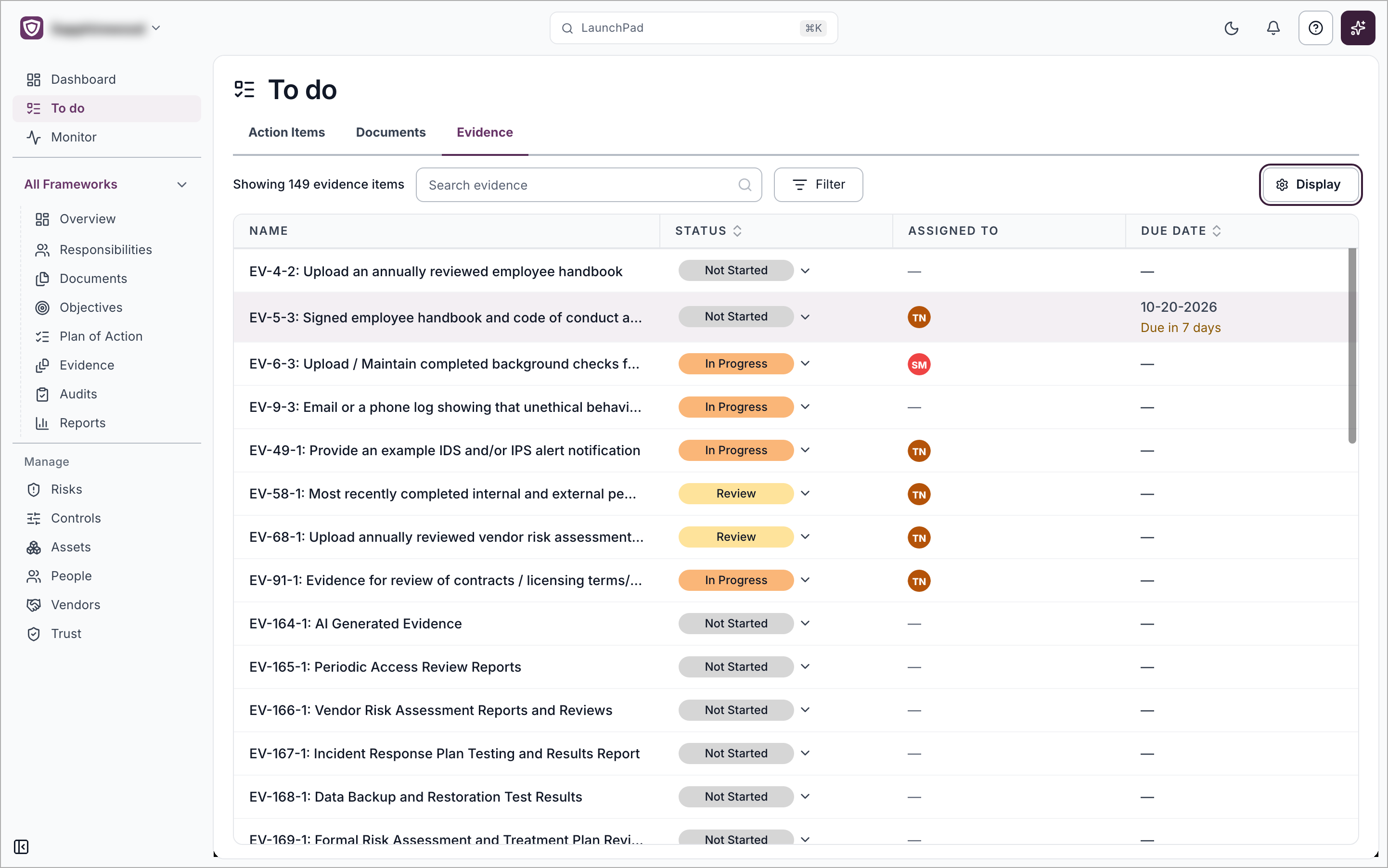Click TN avatar on EV-91-1 row
1388x868 pixels.
click(919, 580)
